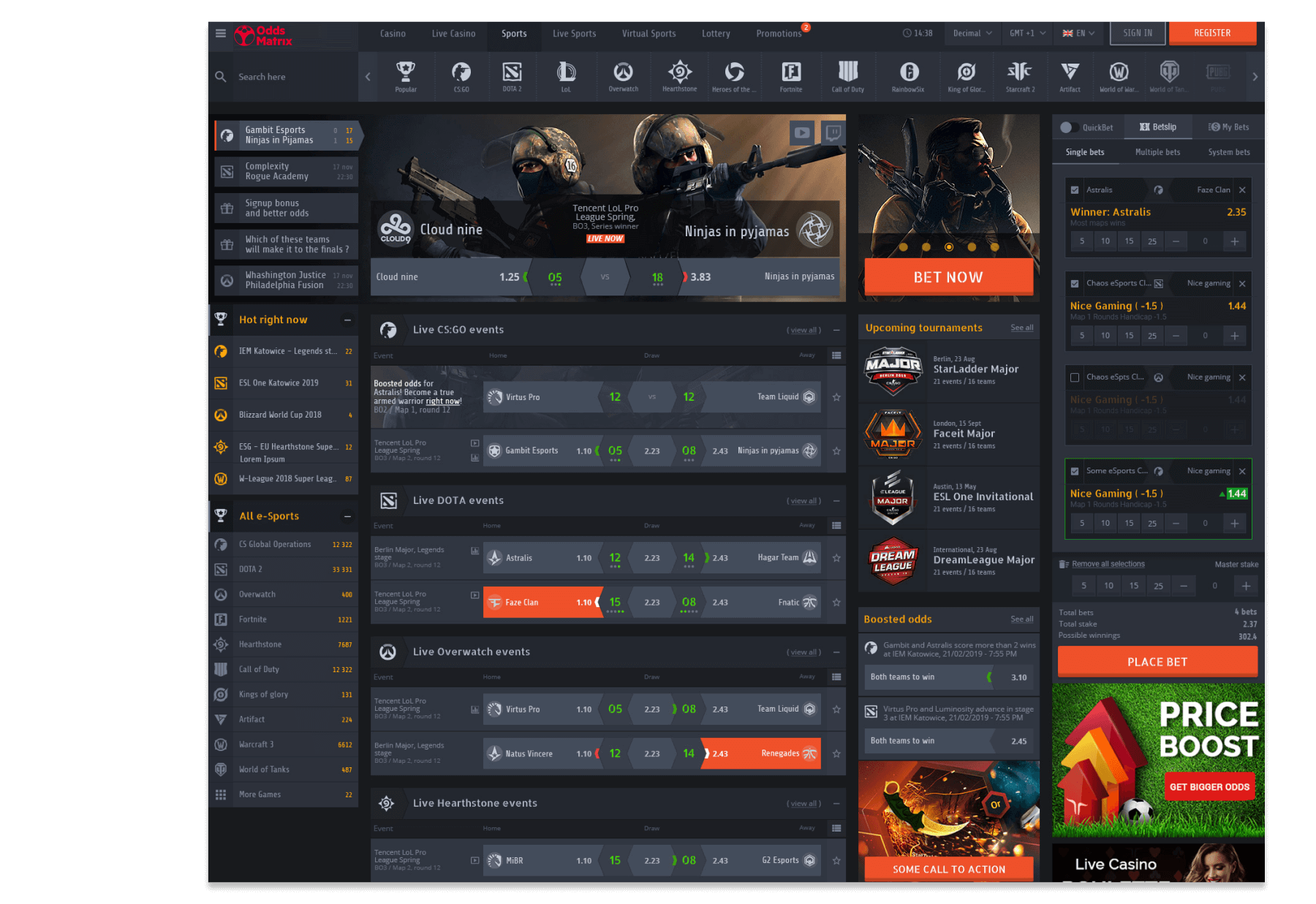Open the EN language dropdown
This screenshot has width=1316, height=904.
pyautogui.click(x=1078, y=34)
